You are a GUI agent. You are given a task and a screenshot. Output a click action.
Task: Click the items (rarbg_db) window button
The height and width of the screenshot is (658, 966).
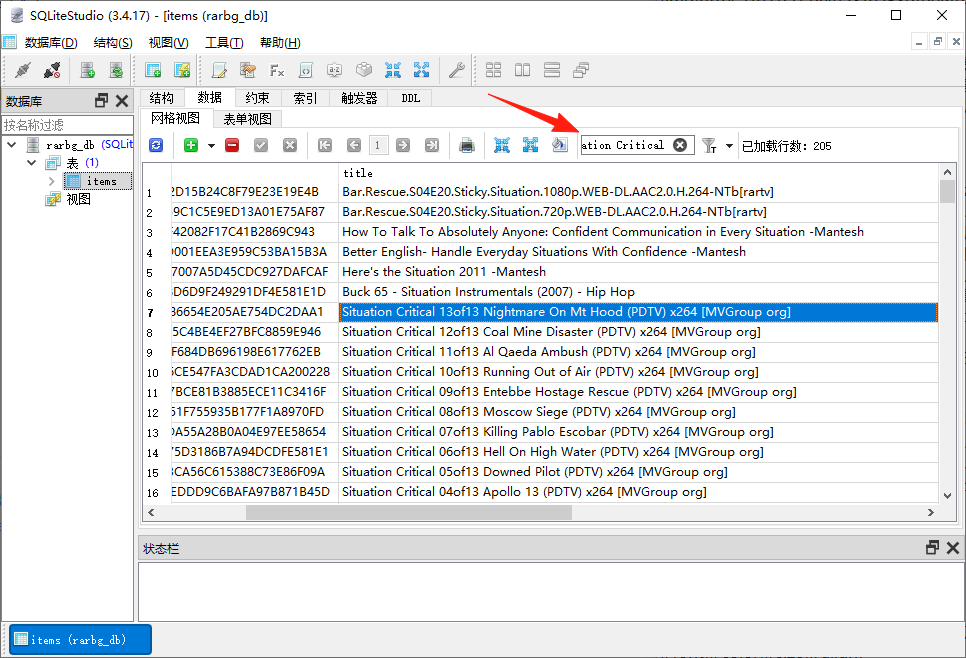79,639
